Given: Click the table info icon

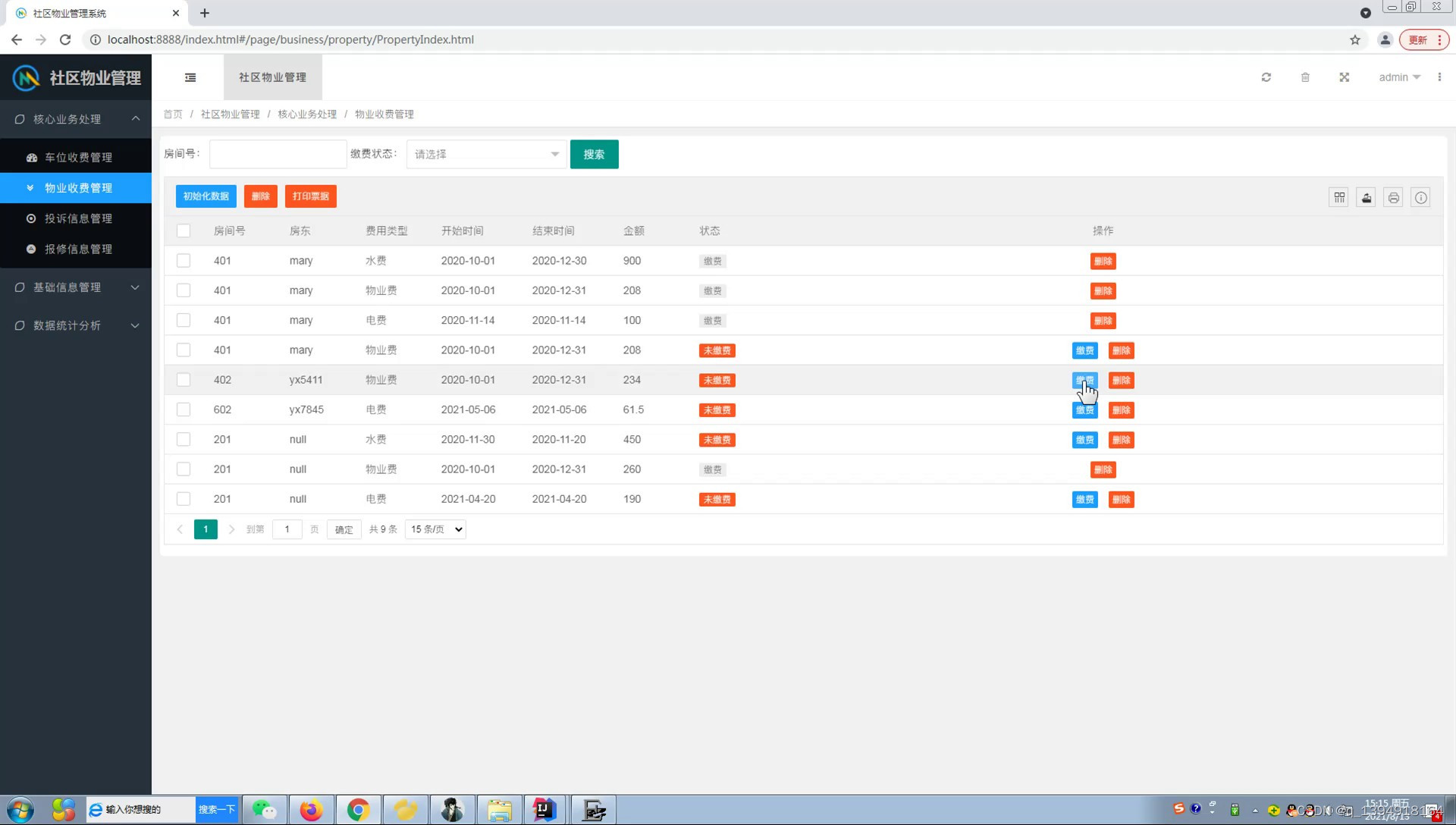Looking at the screenshot, I should (1420, 198).
